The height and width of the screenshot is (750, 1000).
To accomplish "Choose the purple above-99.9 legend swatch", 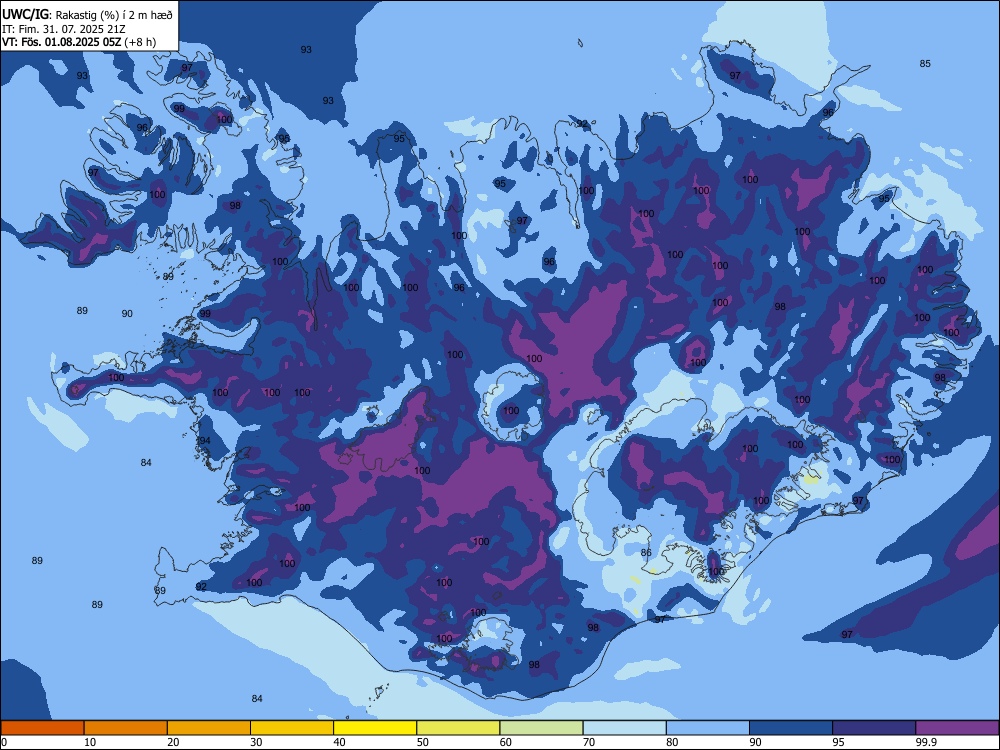I will point(957,728).
